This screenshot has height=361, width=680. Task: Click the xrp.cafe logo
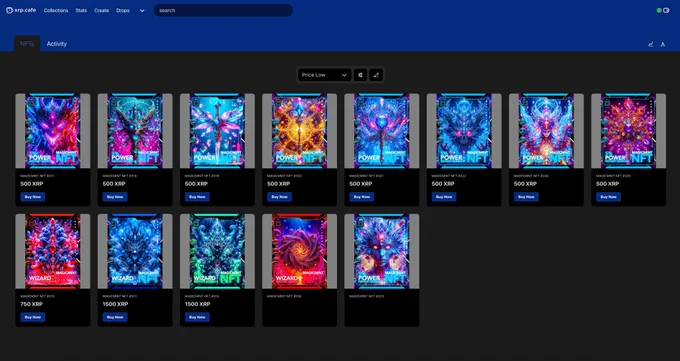coord(21,10)
